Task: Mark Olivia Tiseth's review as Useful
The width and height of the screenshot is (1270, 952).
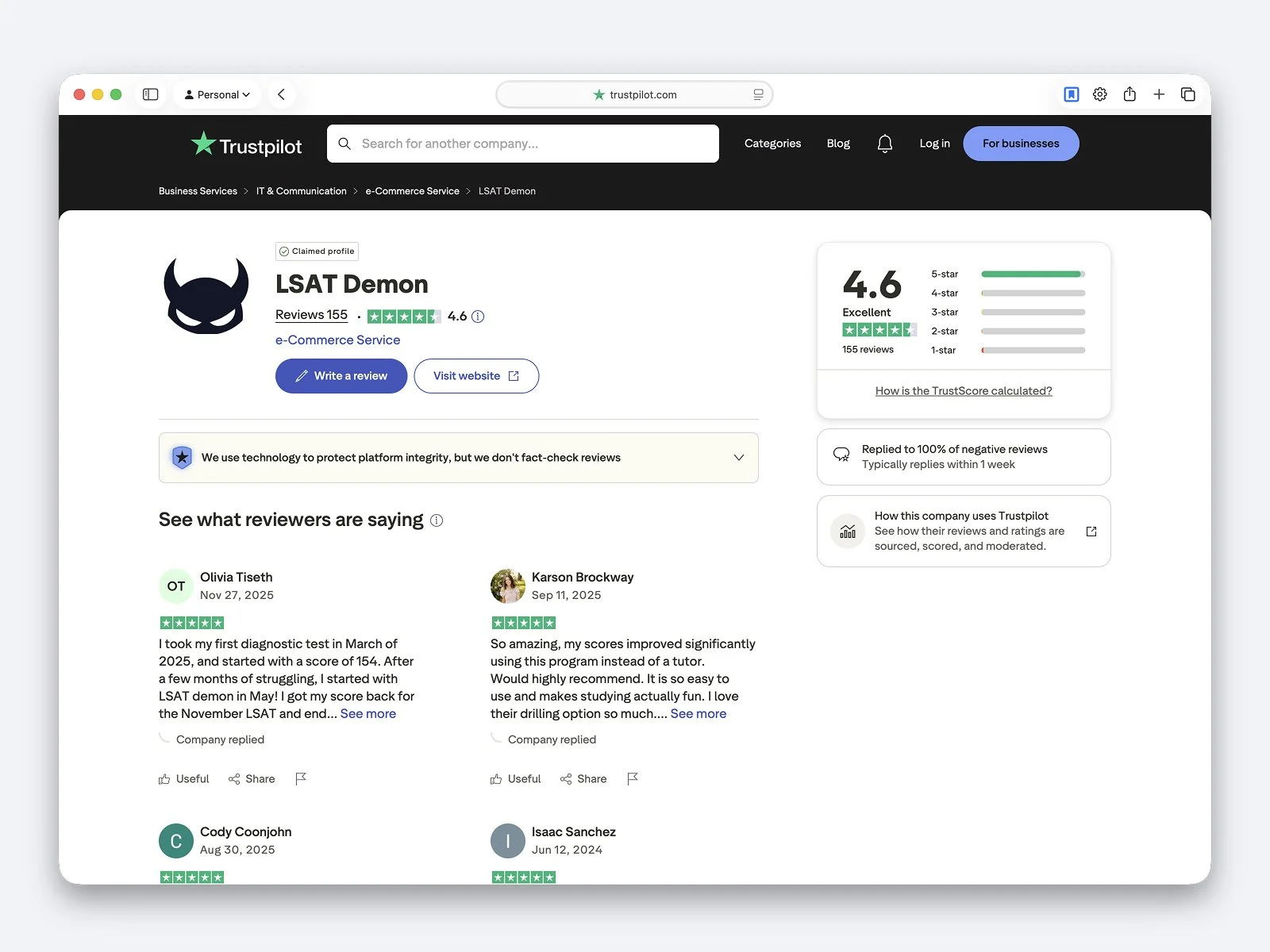Action: pos(184,779)
